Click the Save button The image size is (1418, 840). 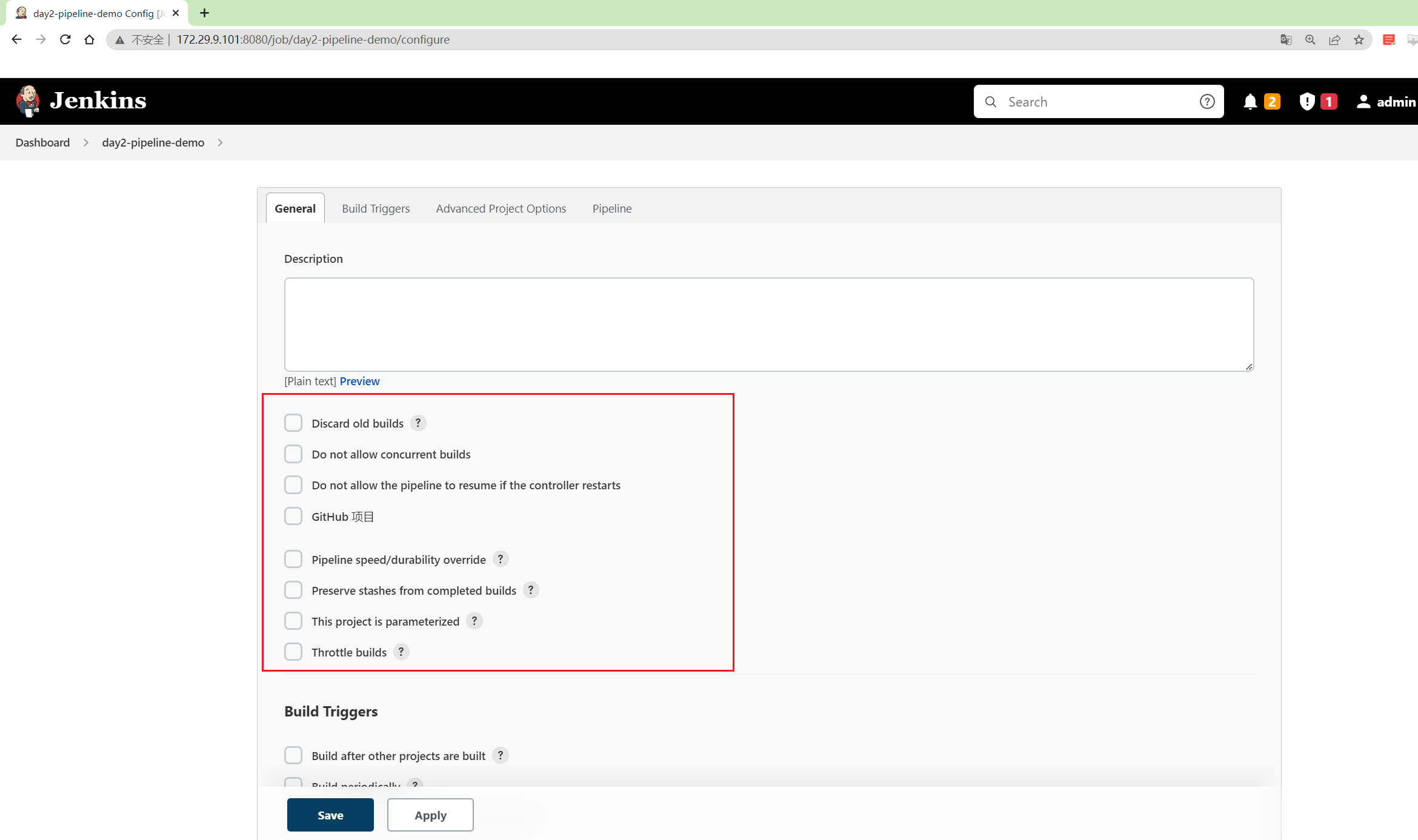click(x=330, y=815)
